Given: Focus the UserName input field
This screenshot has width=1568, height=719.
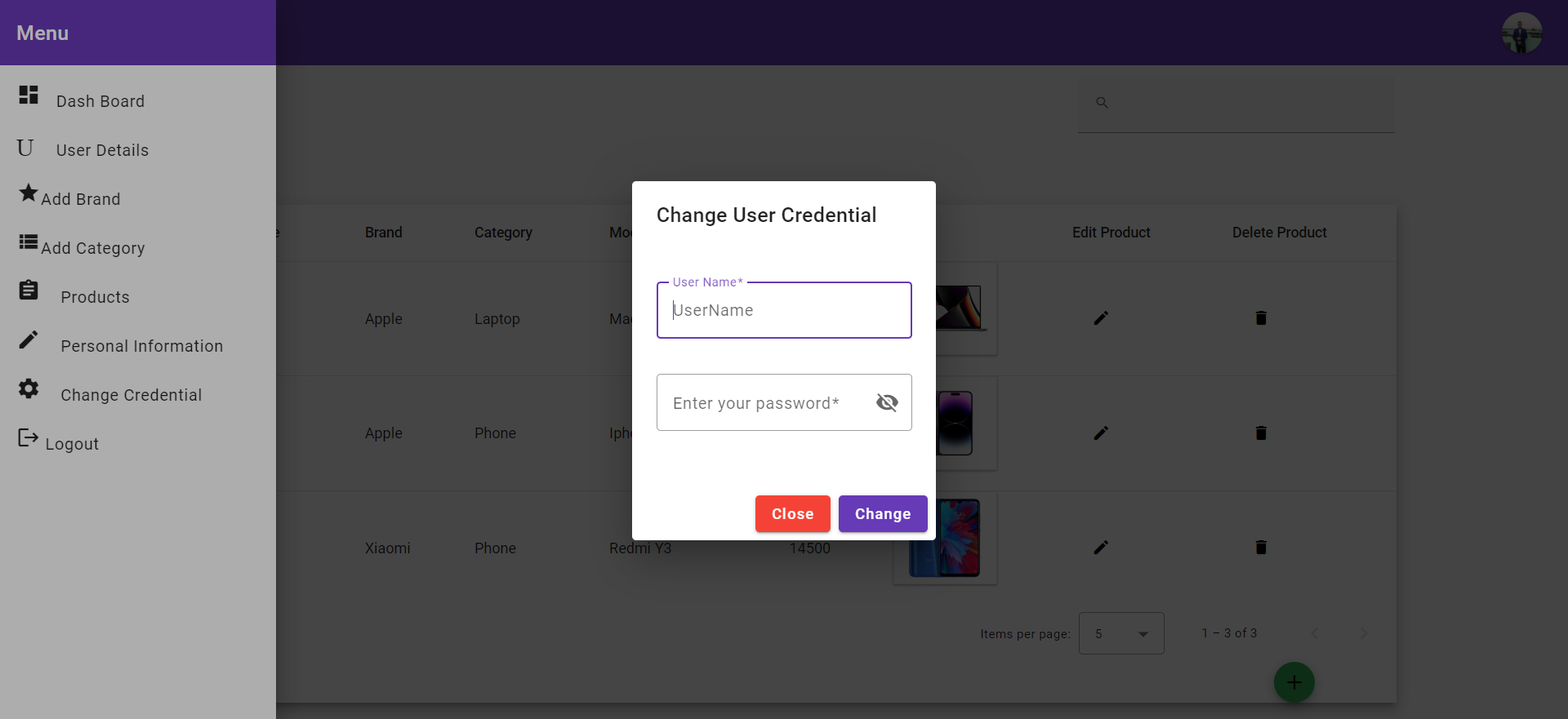Looking at the screenshot, I should (x=782, y=310).
